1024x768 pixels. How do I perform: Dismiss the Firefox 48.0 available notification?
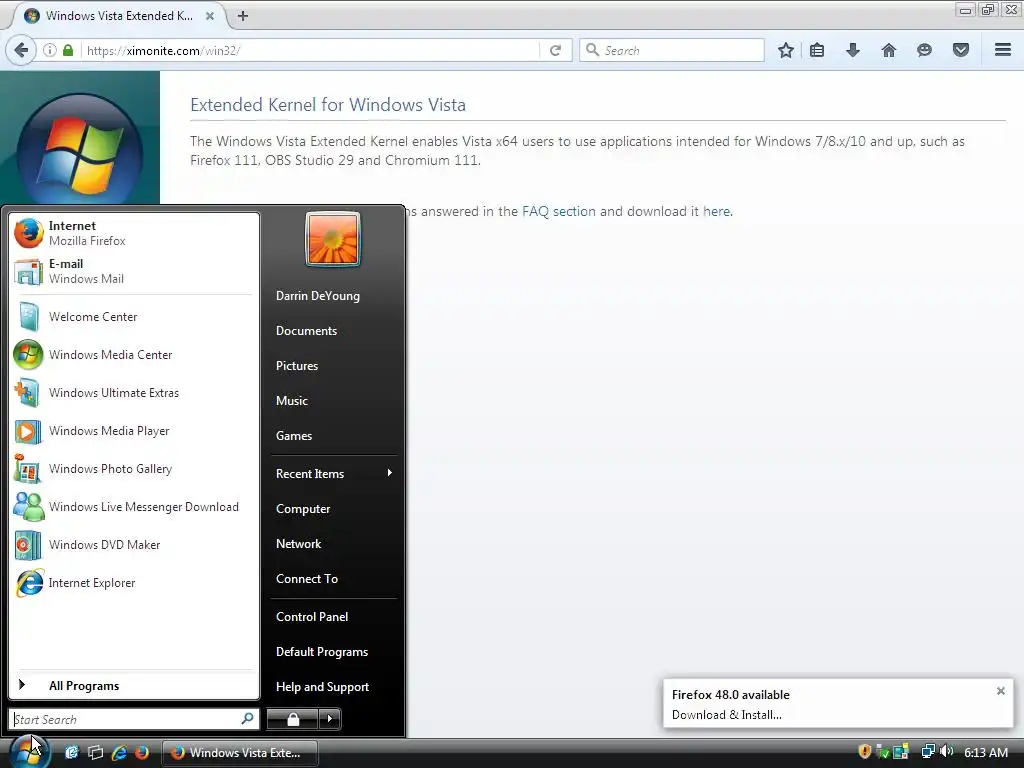point(1000,691)
